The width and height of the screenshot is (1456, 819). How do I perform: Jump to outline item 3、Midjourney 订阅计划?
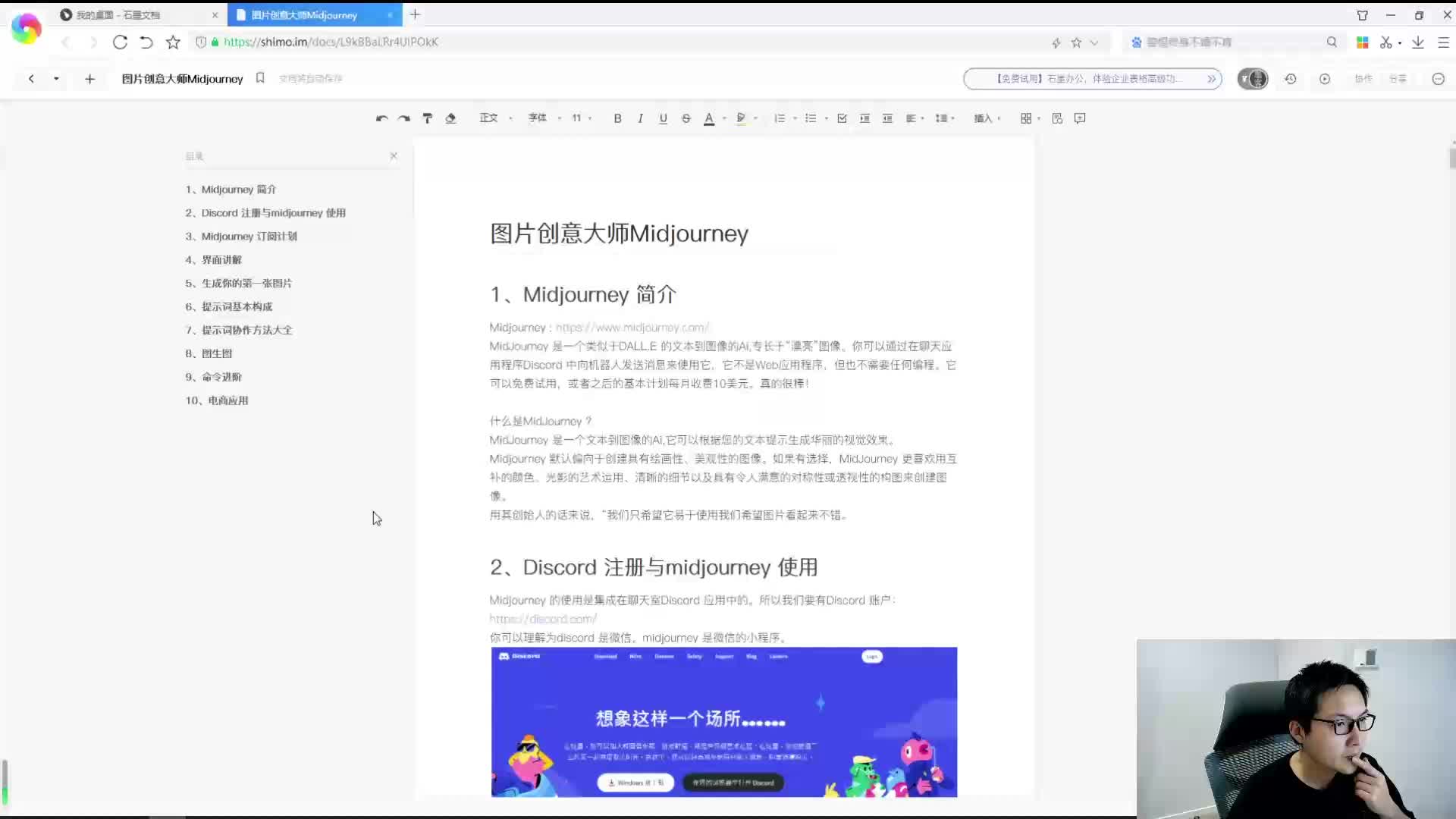pos(241,237)
